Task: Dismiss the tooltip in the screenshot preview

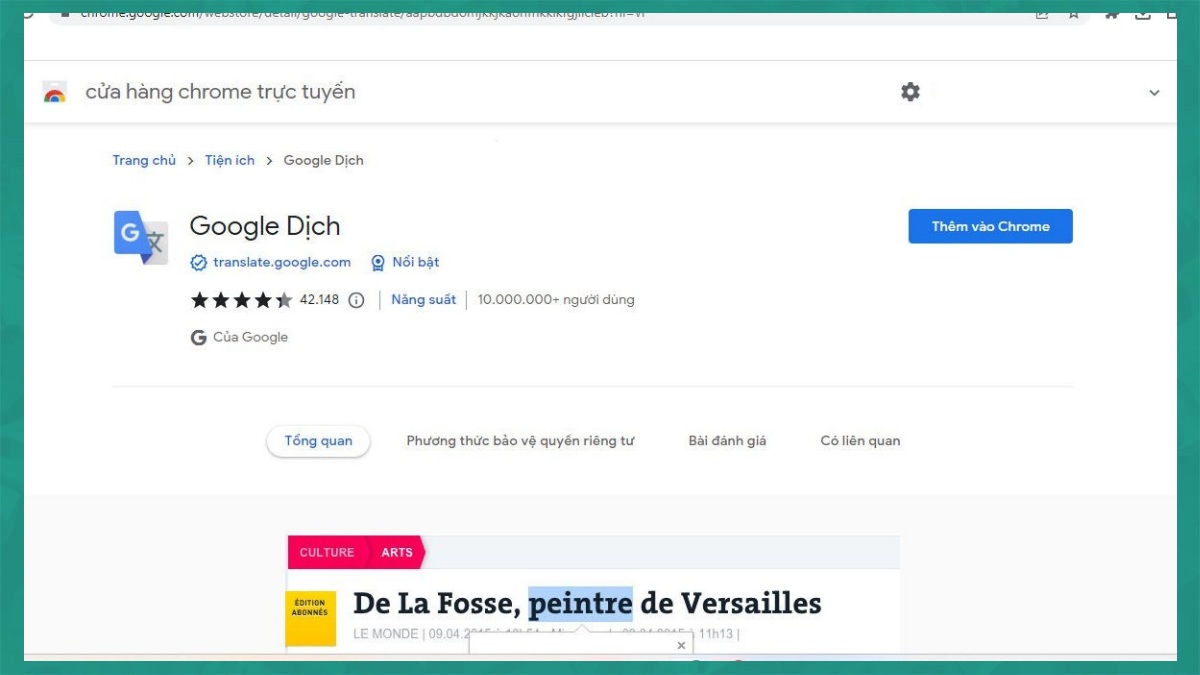Action: pos(681,645)
